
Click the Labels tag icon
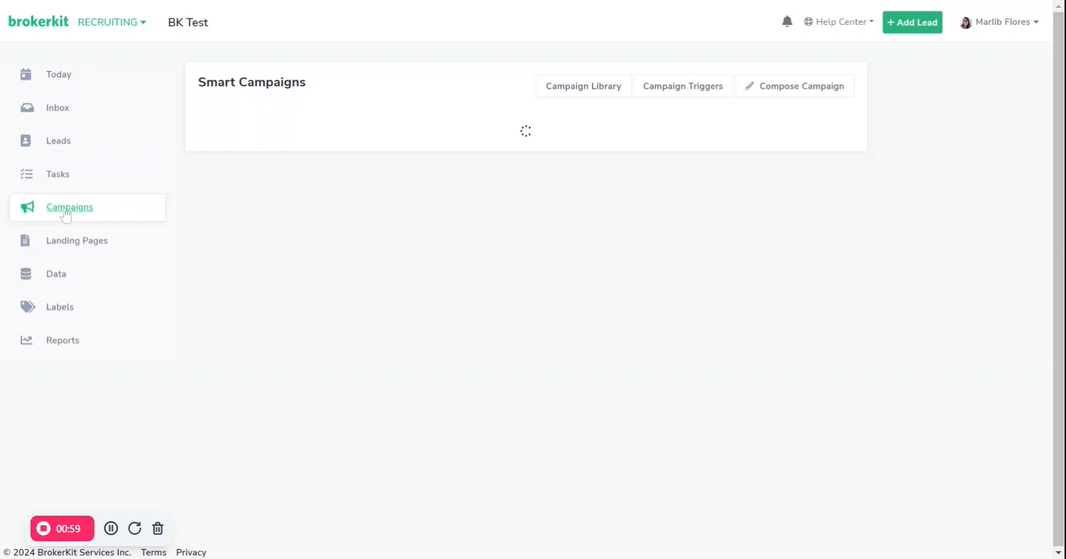tap(27, 307)
